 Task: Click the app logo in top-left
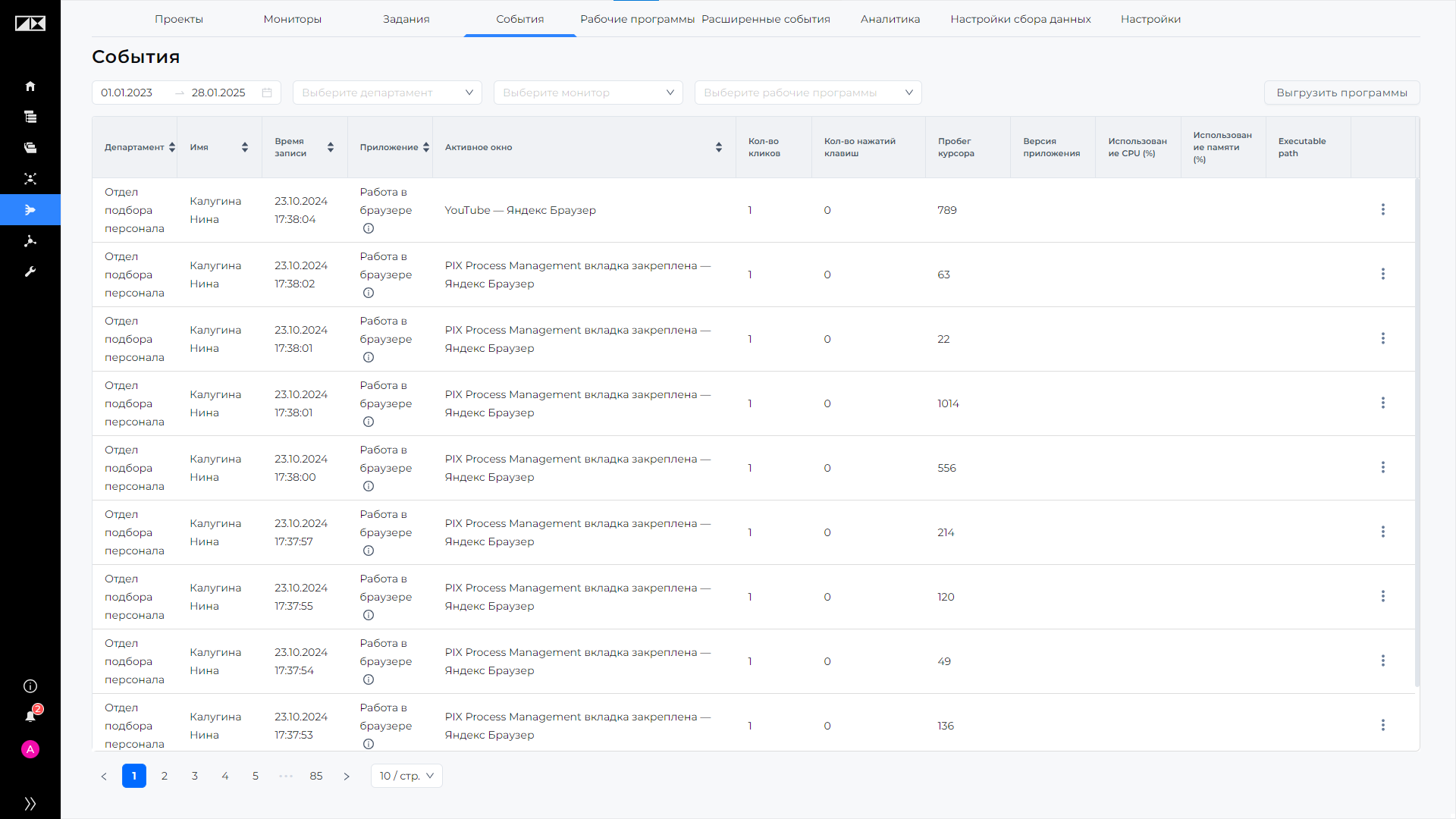click(x=30, y=24)
